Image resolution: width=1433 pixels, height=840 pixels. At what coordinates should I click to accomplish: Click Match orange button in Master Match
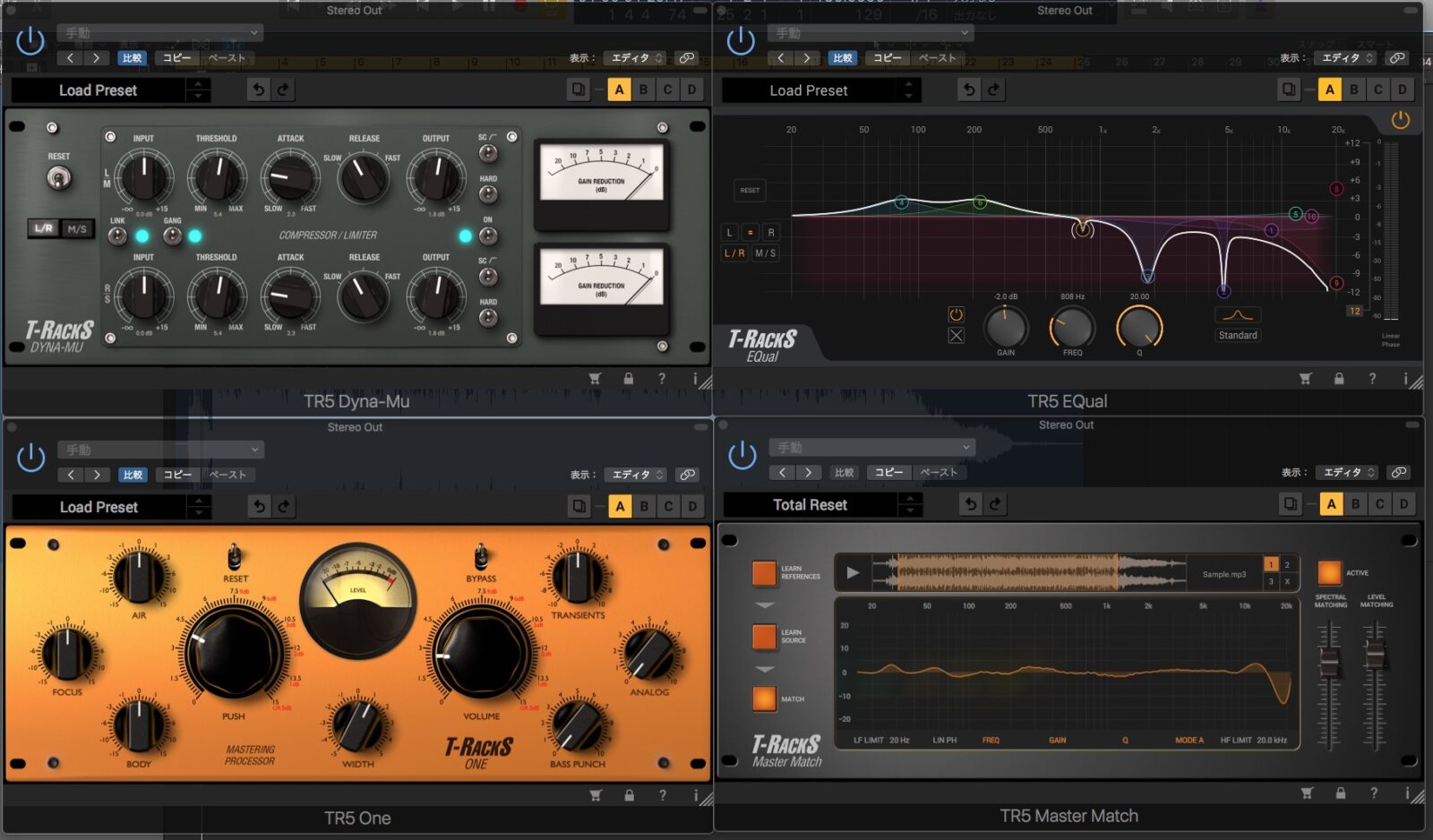(x=764, y=699)
